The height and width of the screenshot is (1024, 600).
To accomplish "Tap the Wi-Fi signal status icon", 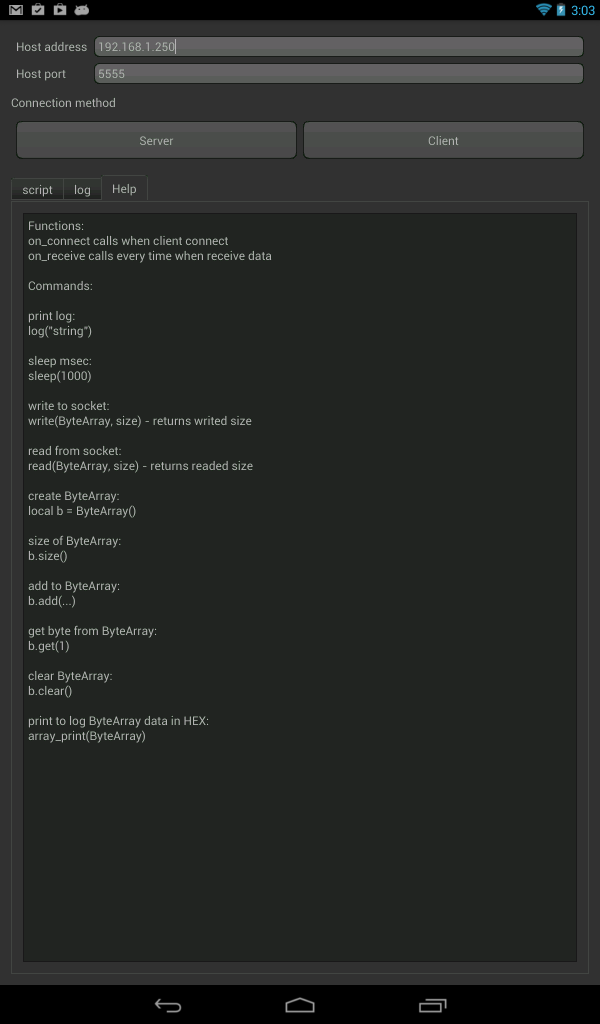I will 544,10.
